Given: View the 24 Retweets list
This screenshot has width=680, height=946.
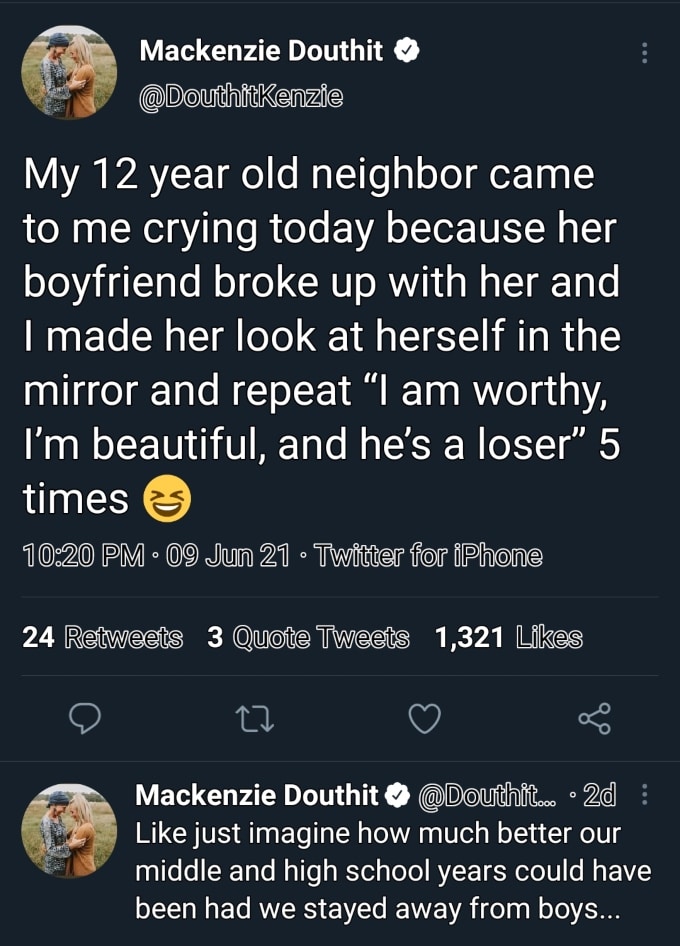Looking at the screenshot, I should (102, 637).
